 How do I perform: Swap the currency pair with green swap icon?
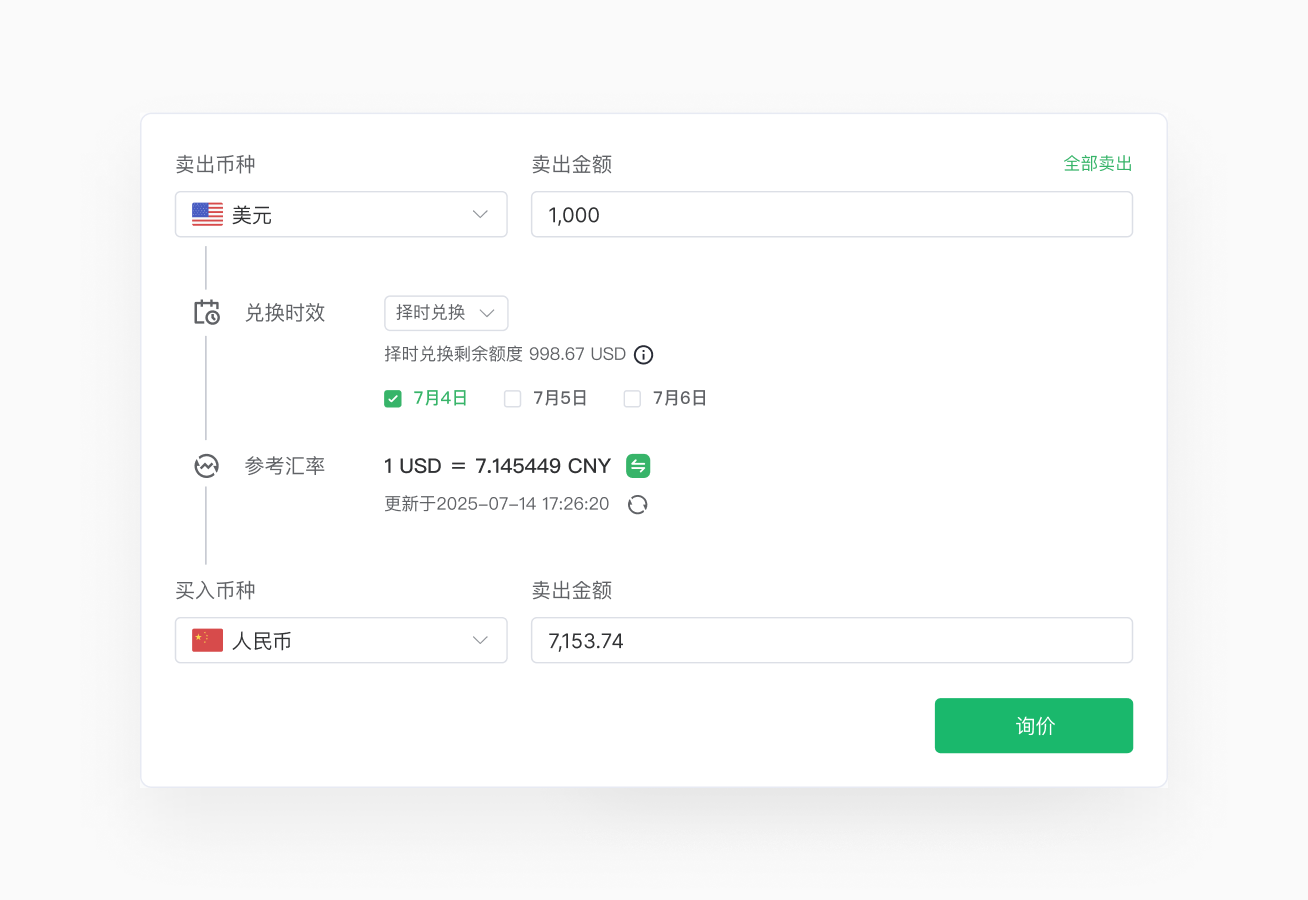[x=638, y=466]
